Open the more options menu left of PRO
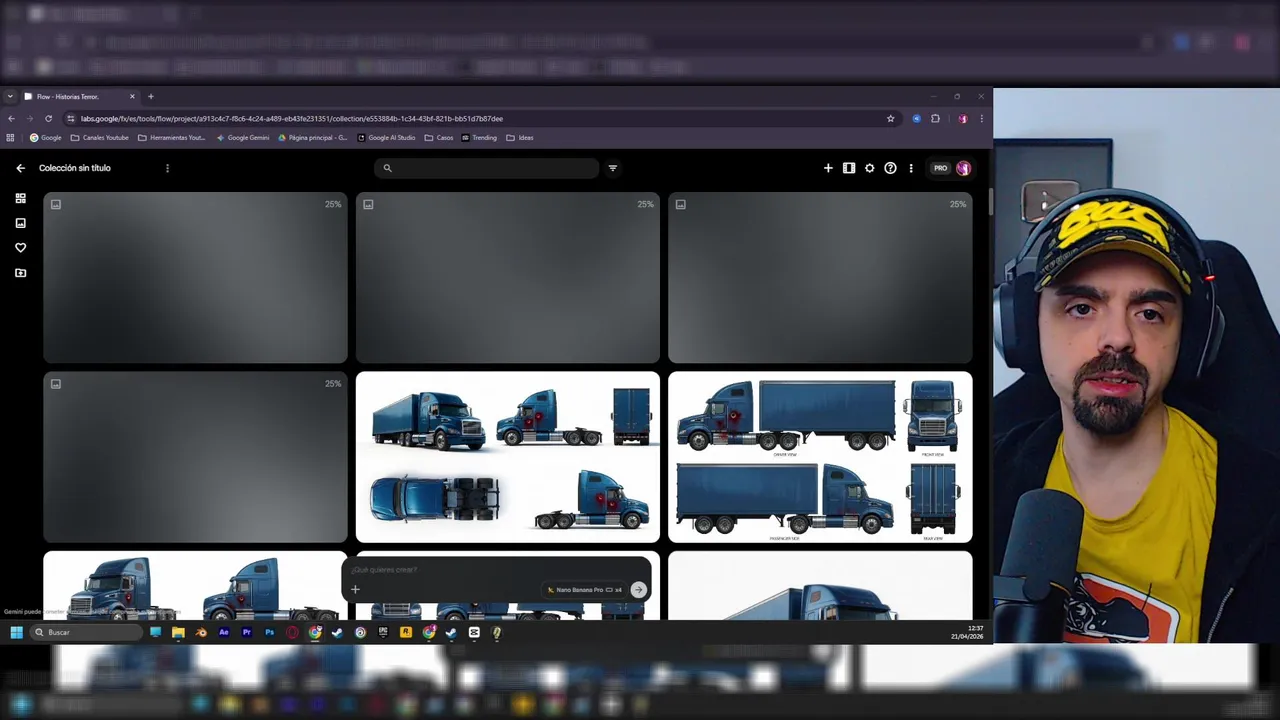1280x720 pixels. pyautogui.click(x=911, y=168)
